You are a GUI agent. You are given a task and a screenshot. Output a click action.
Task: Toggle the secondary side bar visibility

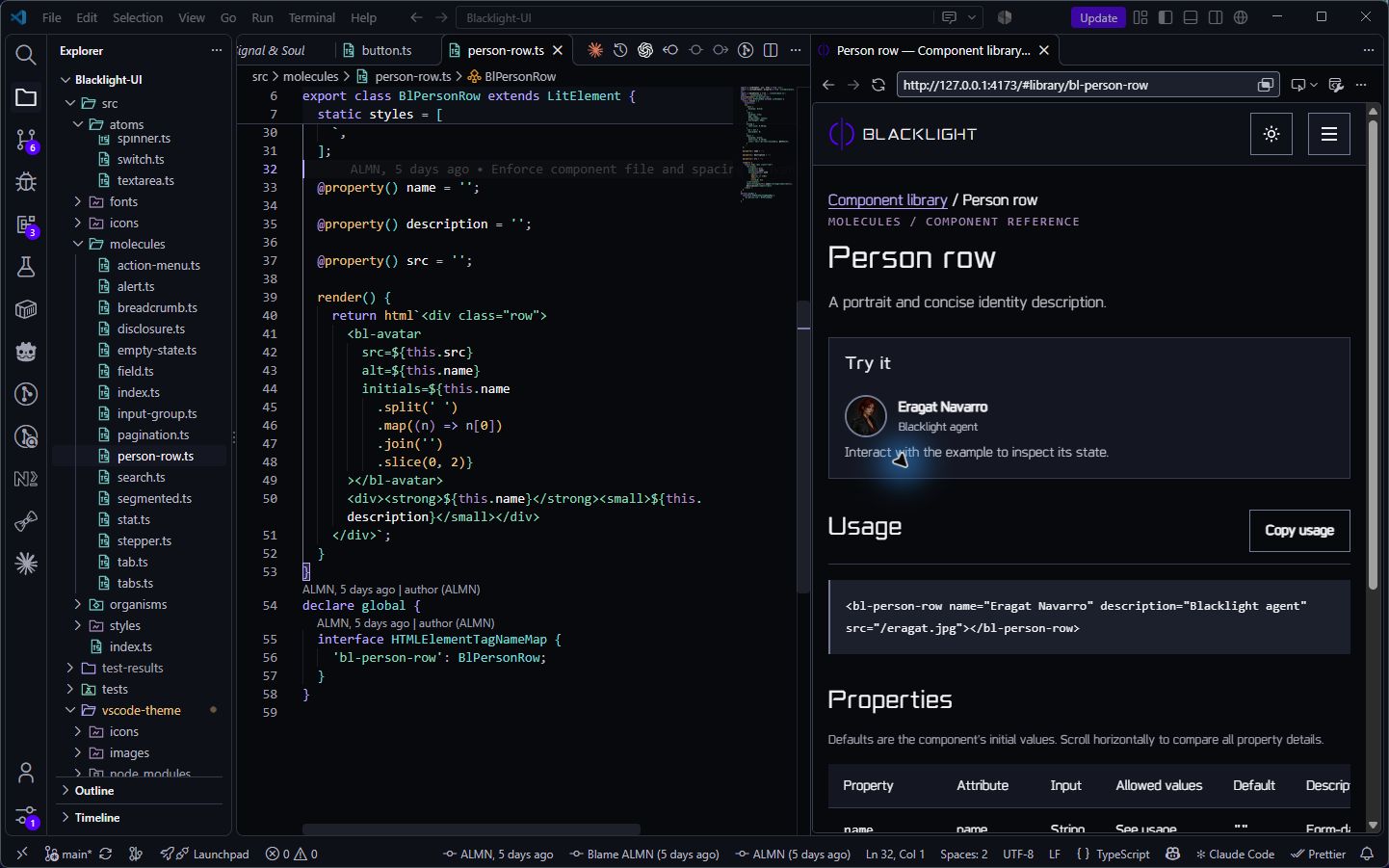pos(1216,17)
